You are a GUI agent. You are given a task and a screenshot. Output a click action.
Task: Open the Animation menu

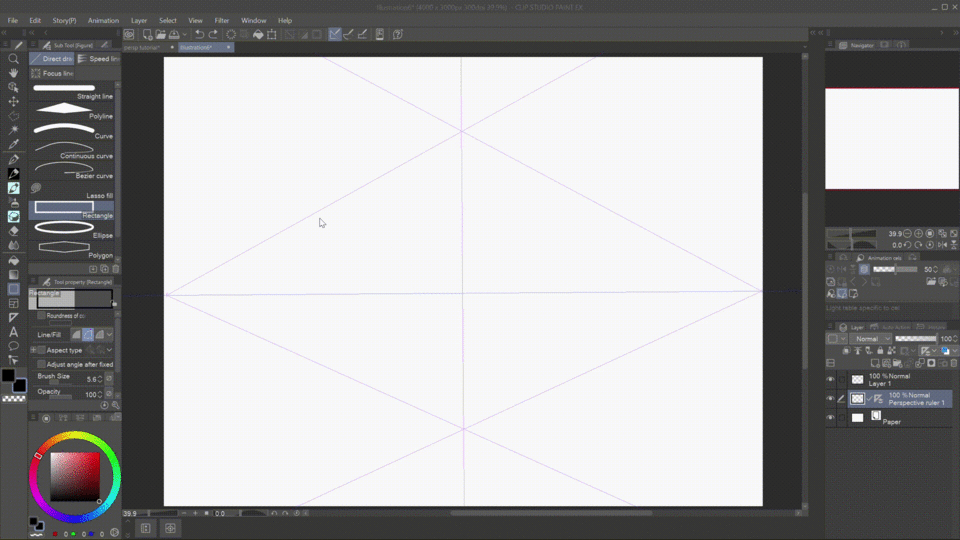(x=103, y=20)
